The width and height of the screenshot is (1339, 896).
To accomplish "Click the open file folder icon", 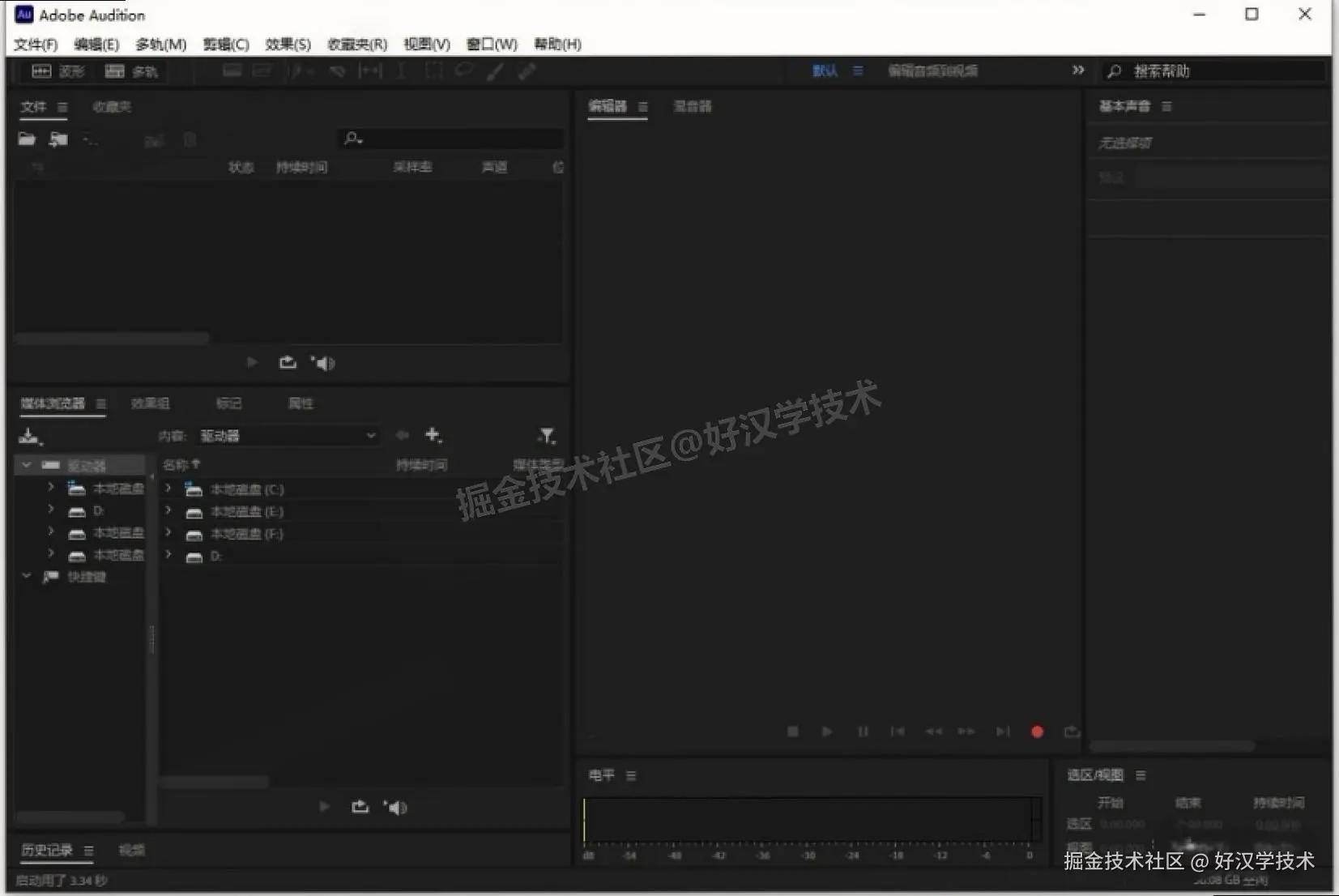I will click(x=26, y=139).
